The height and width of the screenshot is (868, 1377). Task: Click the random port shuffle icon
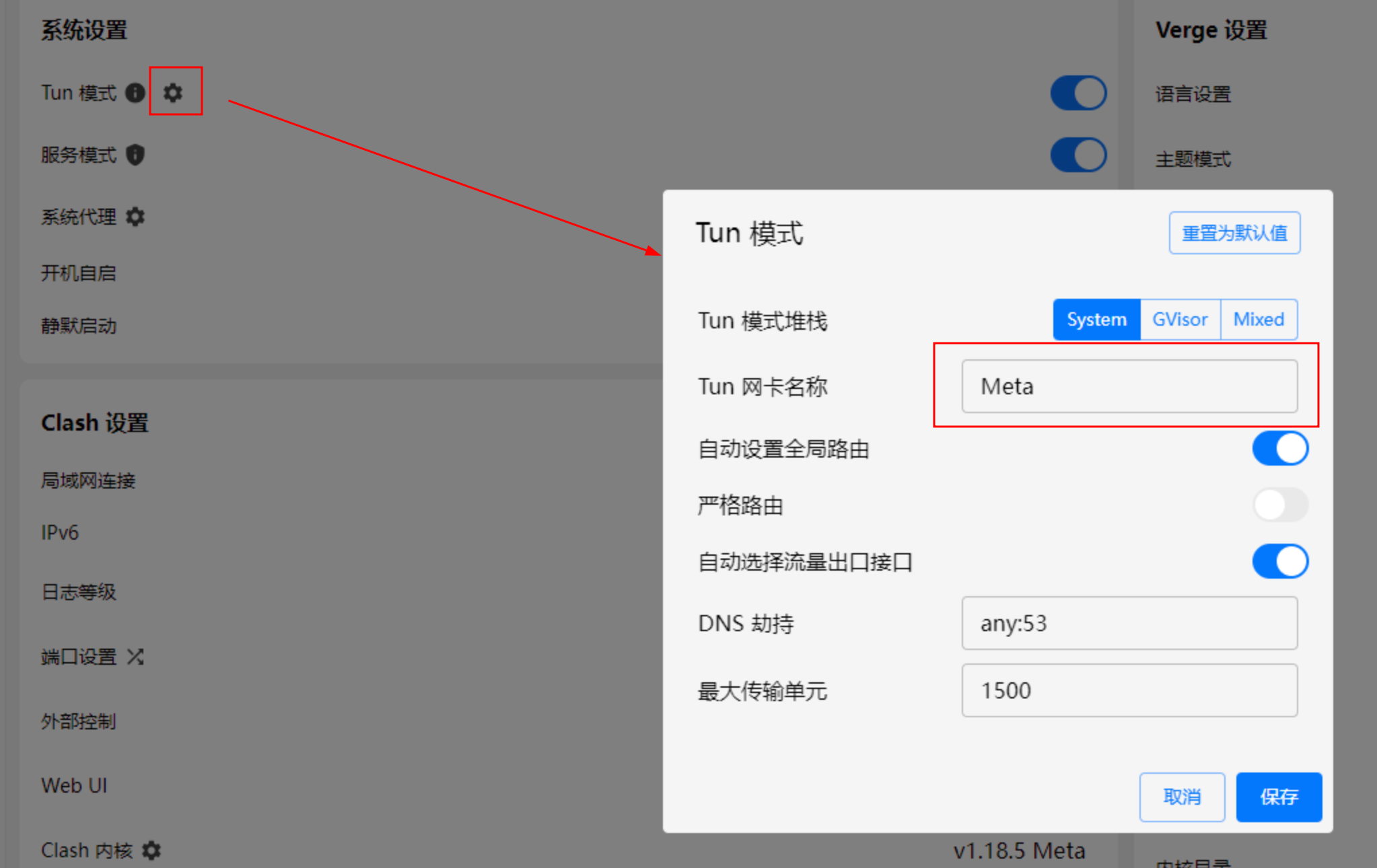[x=135, y=657]
